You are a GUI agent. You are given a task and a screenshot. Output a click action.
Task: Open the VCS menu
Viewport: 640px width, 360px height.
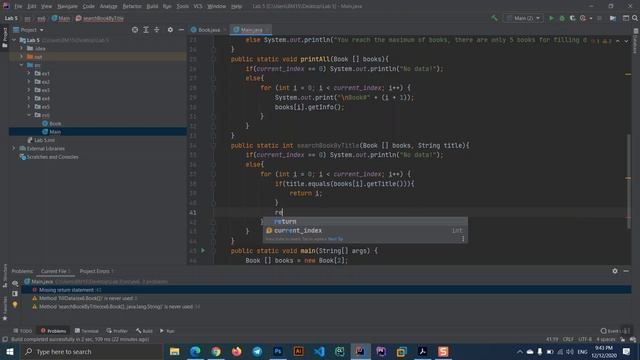pyautogui.click(x=198, y=6)
